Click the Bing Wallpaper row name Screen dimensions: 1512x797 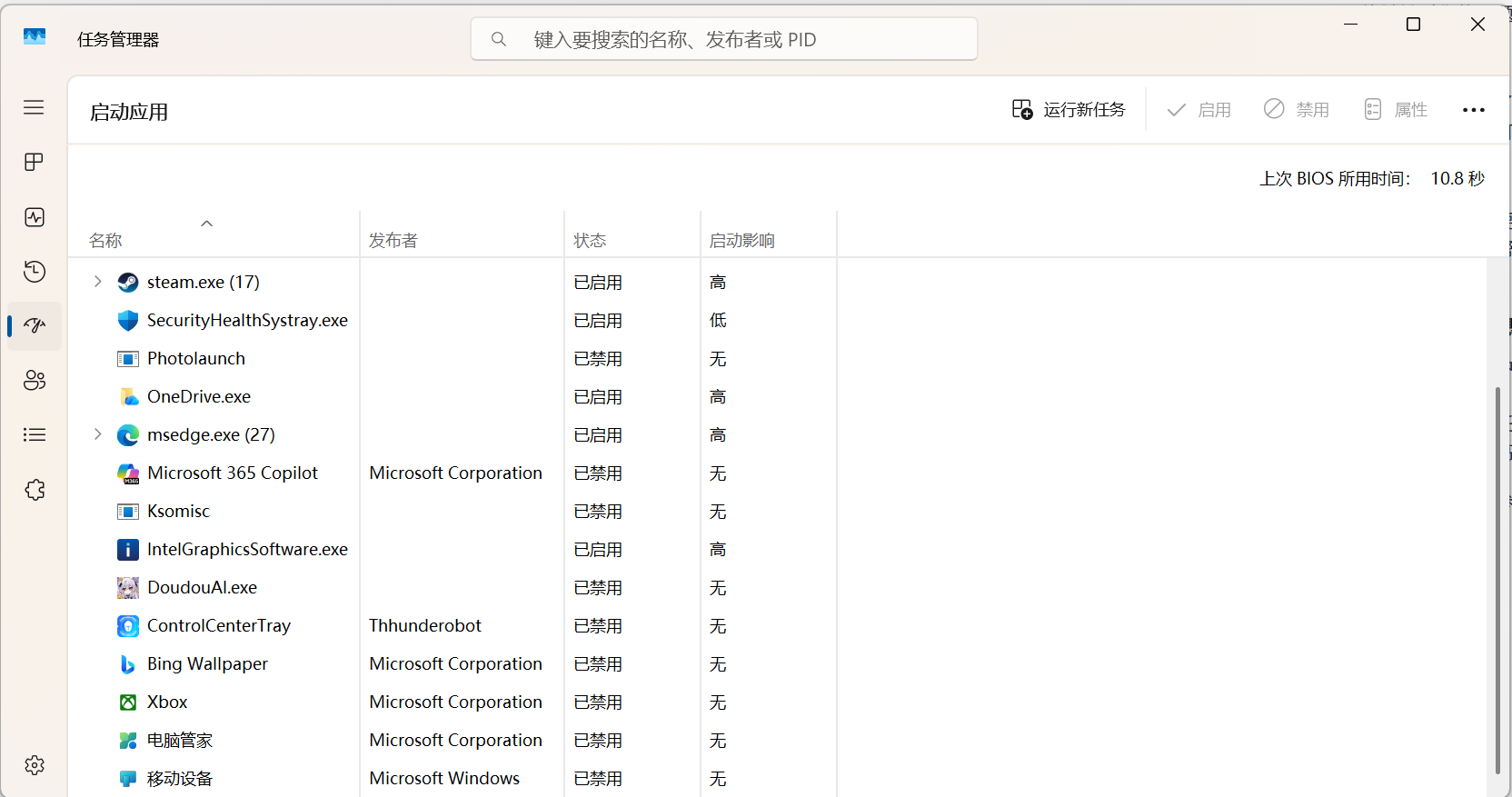click(x=208, y=664)
